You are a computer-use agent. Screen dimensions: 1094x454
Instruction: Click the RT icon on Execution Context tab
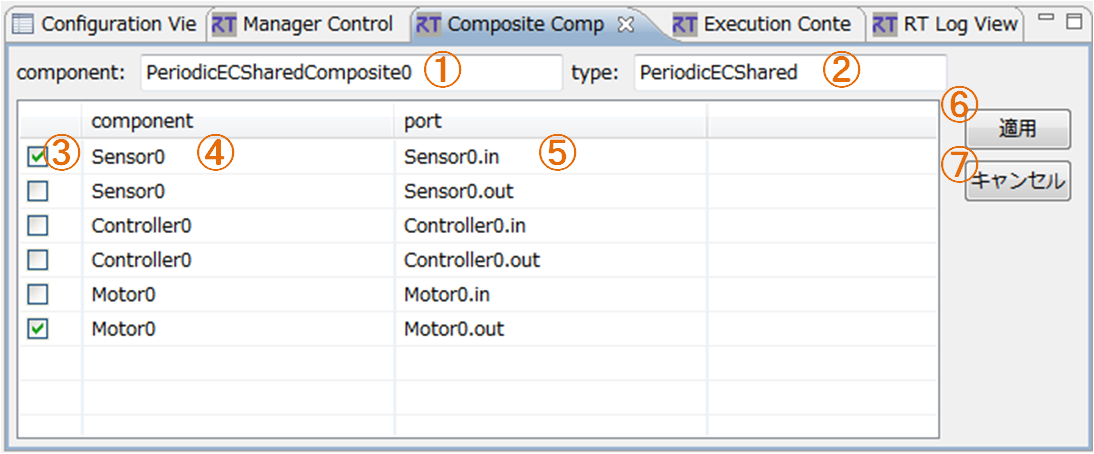pyautogui.click(x=684, y=25)
